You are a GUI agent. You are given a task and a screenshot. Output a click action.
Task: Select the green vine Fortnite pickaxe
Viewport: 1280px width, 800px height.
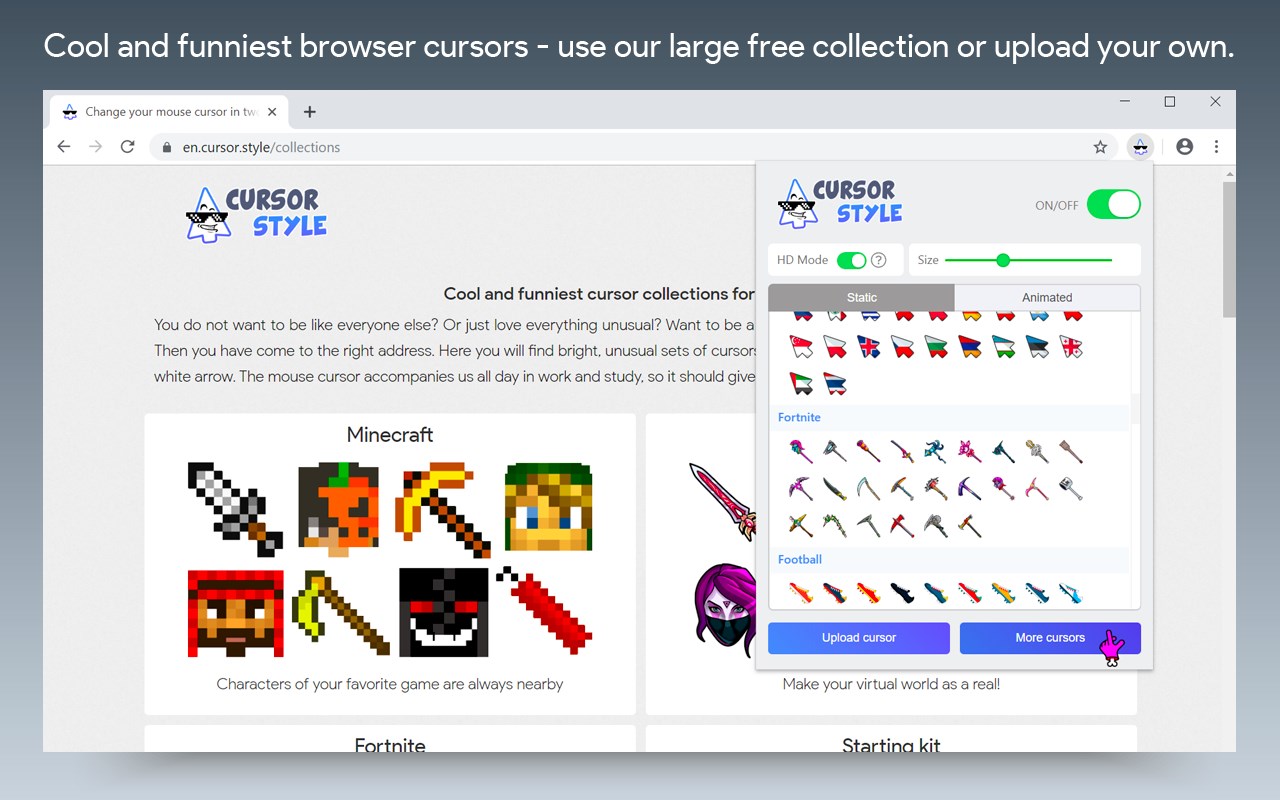tap(835, 526)
